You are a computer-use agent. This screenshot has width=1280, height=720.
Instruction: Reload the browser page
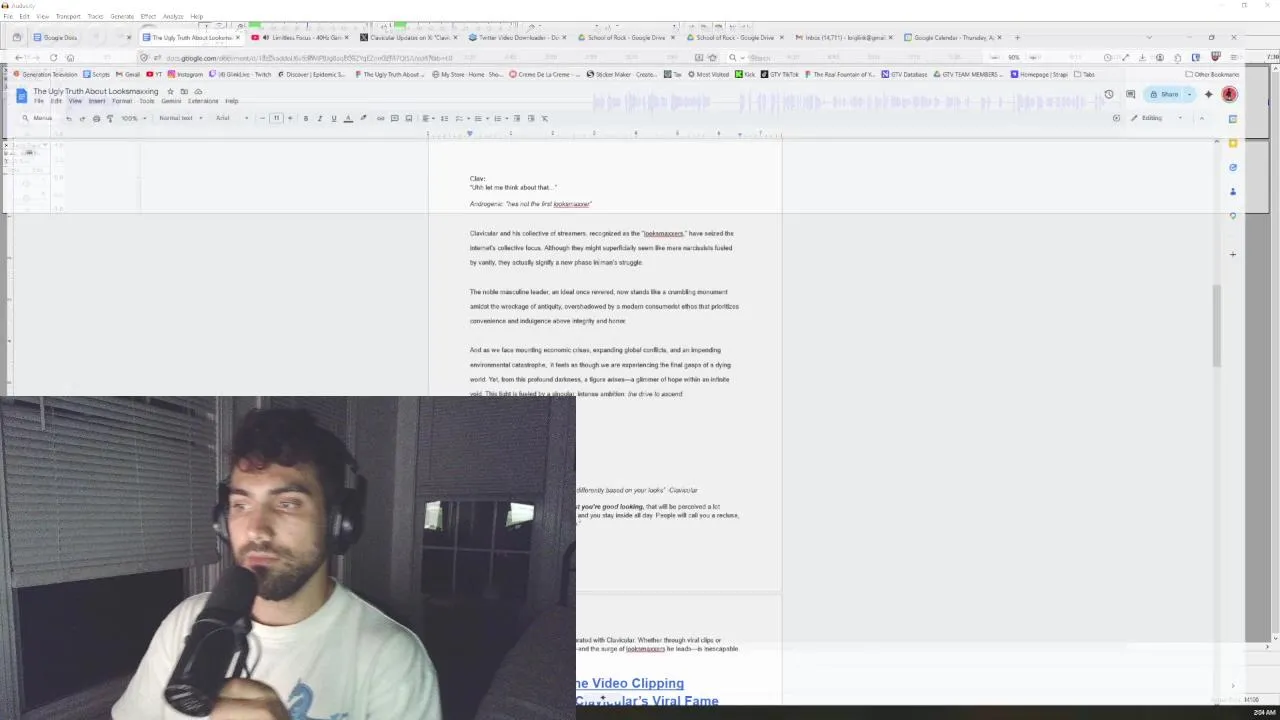click(53, 57)
